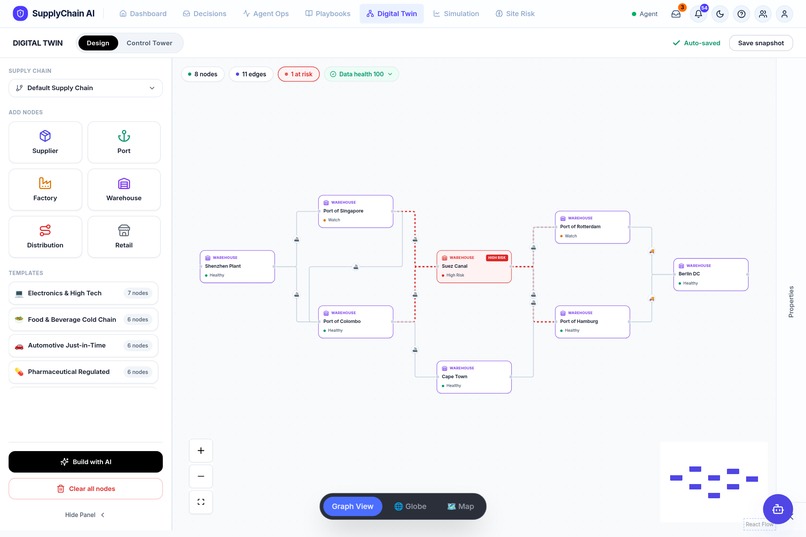Add a Supplier node
806x537 pixels.
[45, 142]
